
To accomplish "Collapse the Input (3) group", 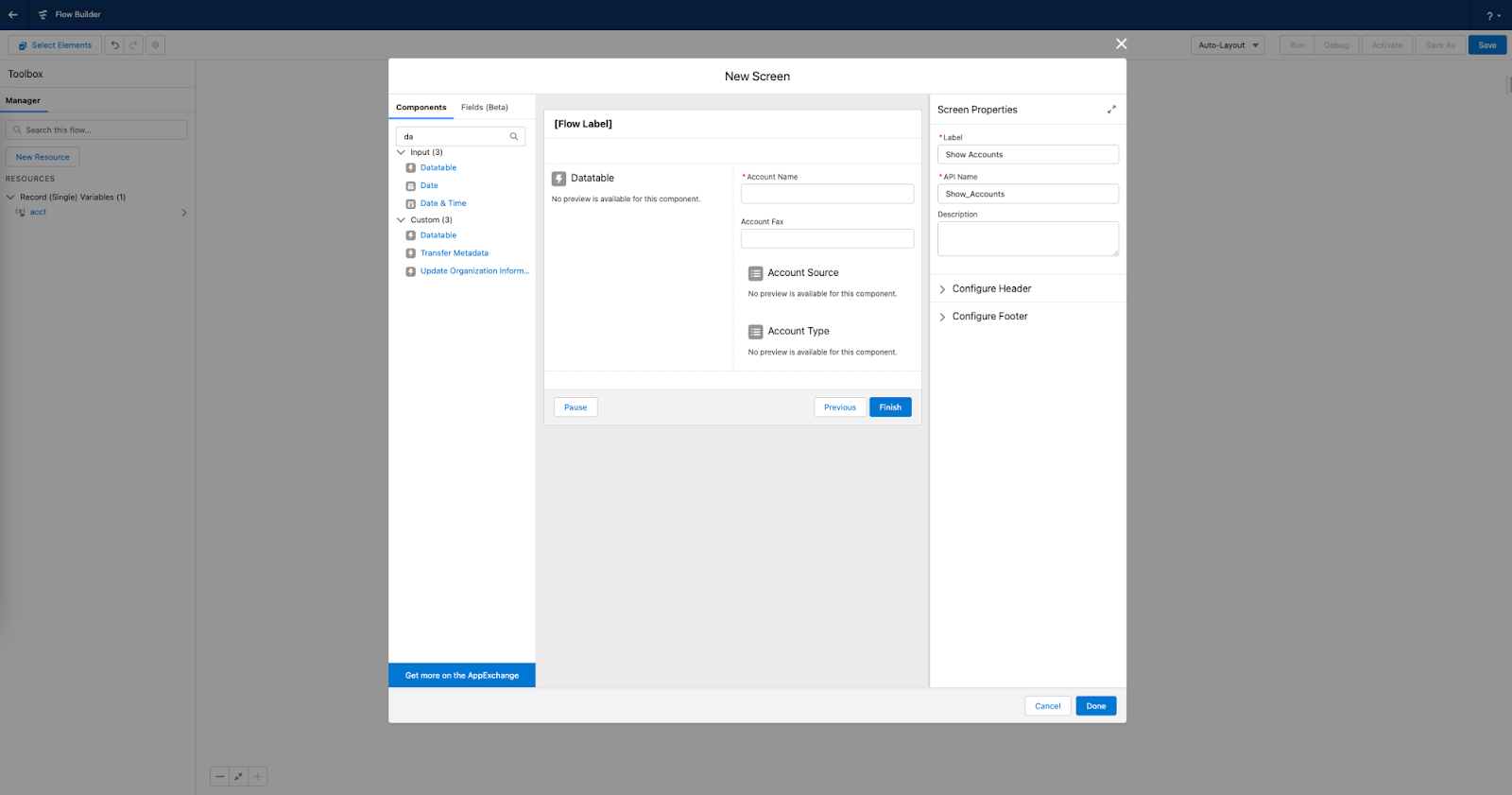I will (401, 152).
